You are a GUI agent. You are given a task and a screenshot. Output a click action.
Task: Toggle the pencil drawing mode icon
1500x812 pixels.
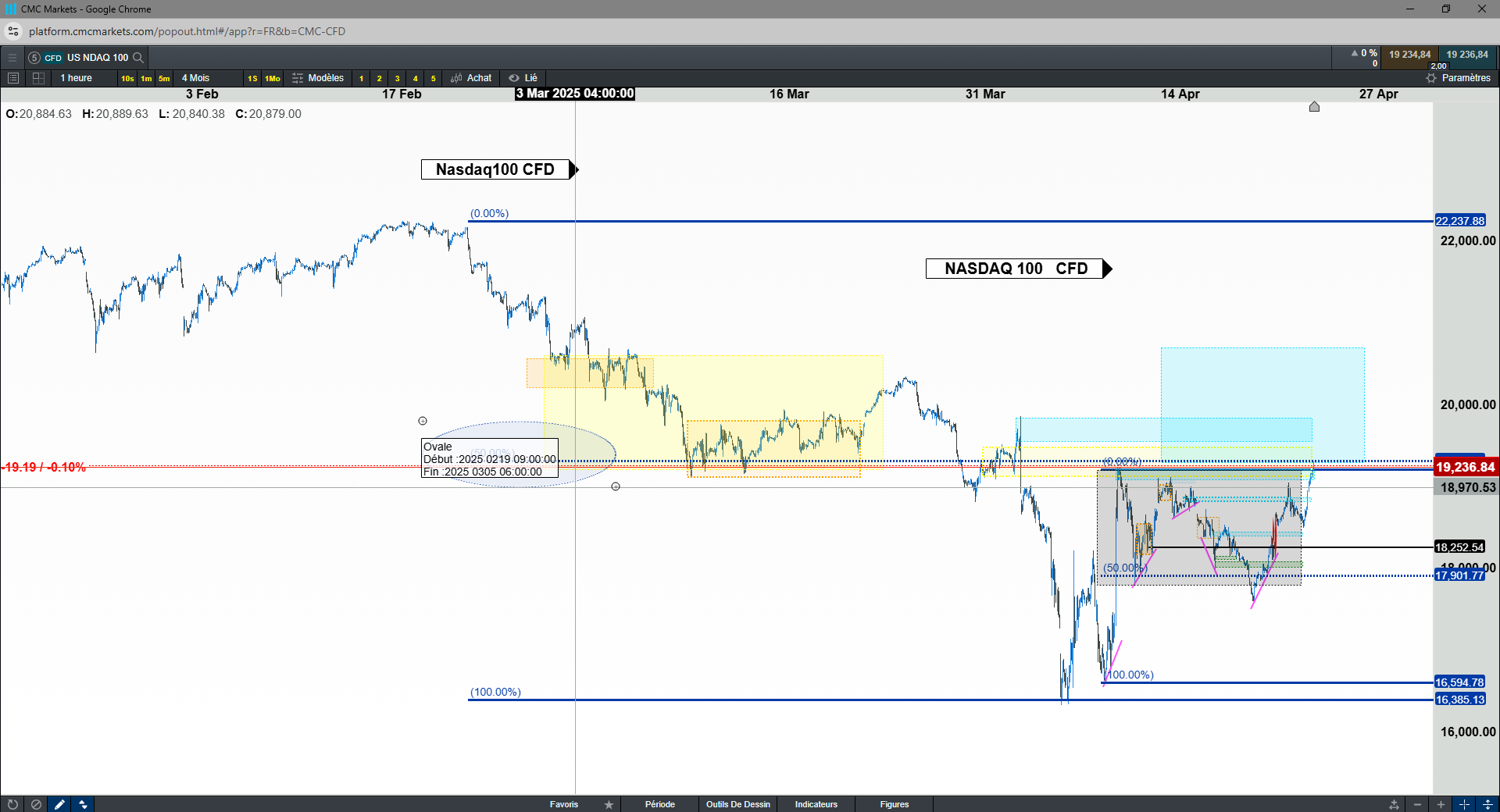click(59, 804)
